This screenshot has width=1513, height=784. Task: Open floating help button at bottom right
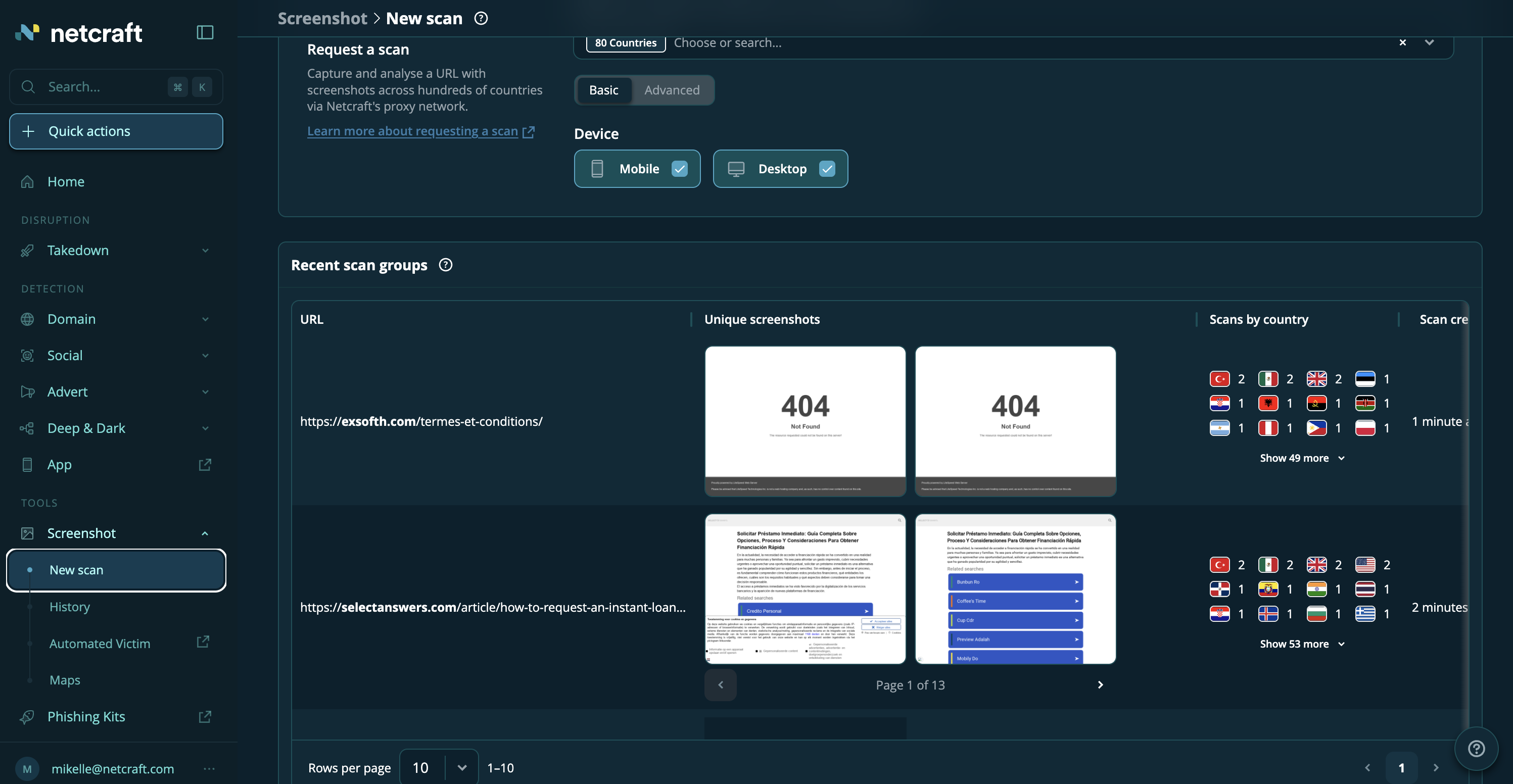1476,748
